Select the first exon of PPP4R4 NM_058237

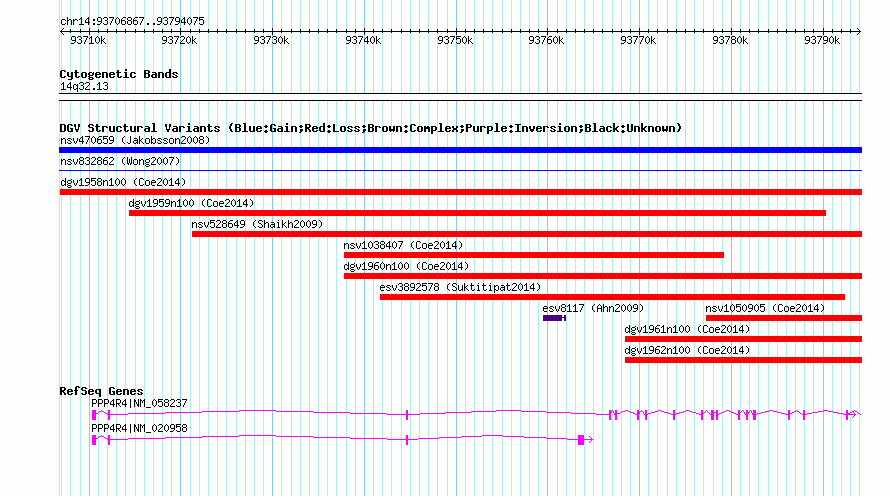point(94,415)
